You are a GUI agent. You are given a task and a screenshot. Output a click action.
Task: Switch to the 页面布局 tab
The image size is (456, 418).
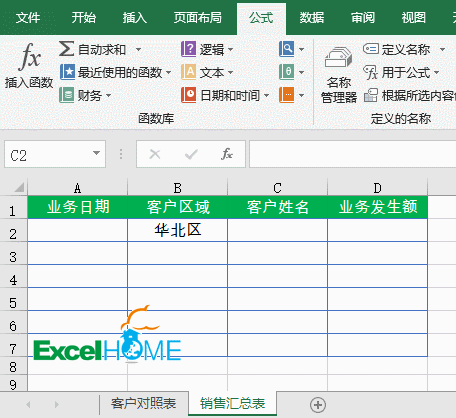[198, 18]
